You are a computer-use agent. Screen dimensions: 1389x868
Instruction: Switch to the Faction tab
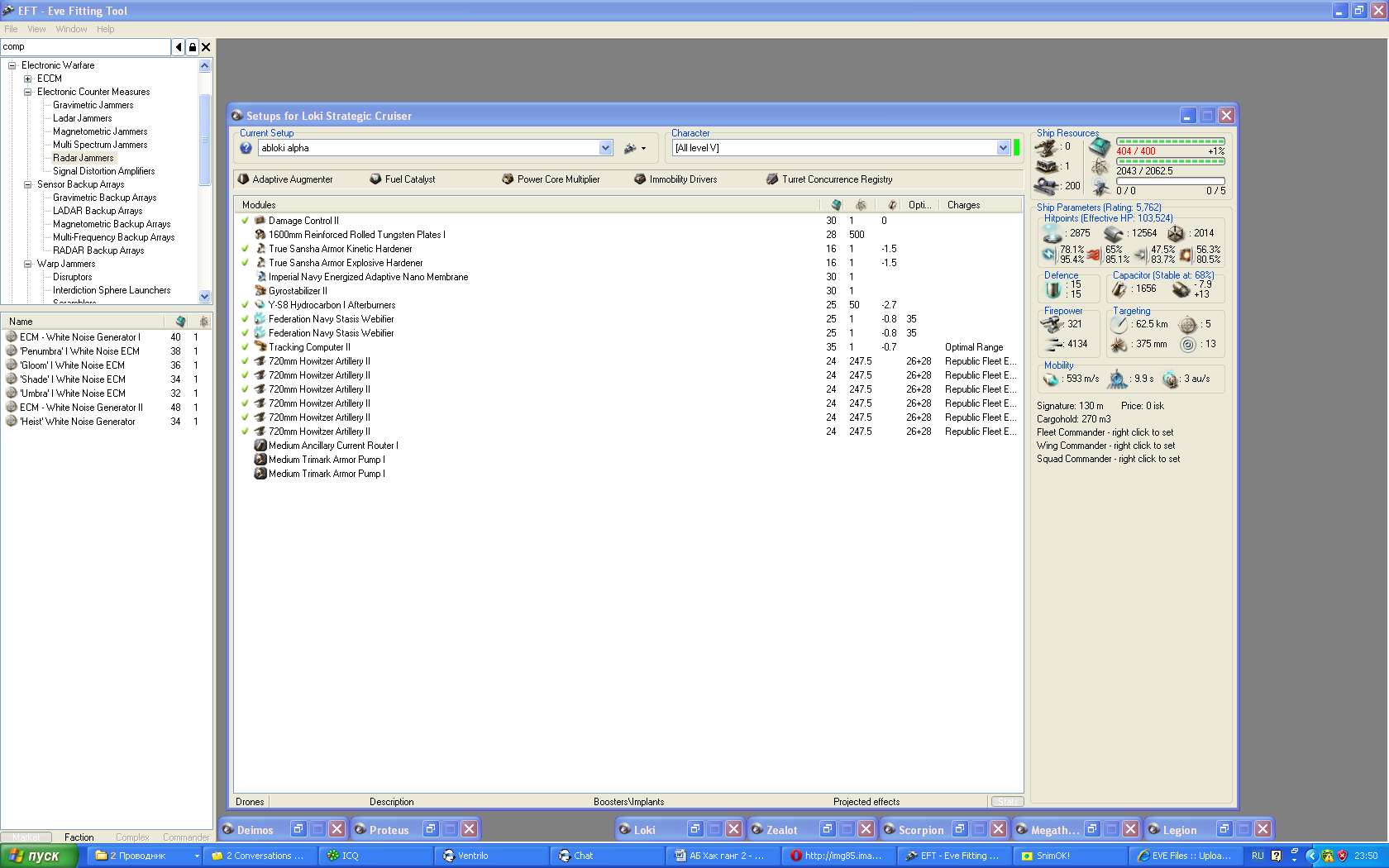(x=79, y=837)
